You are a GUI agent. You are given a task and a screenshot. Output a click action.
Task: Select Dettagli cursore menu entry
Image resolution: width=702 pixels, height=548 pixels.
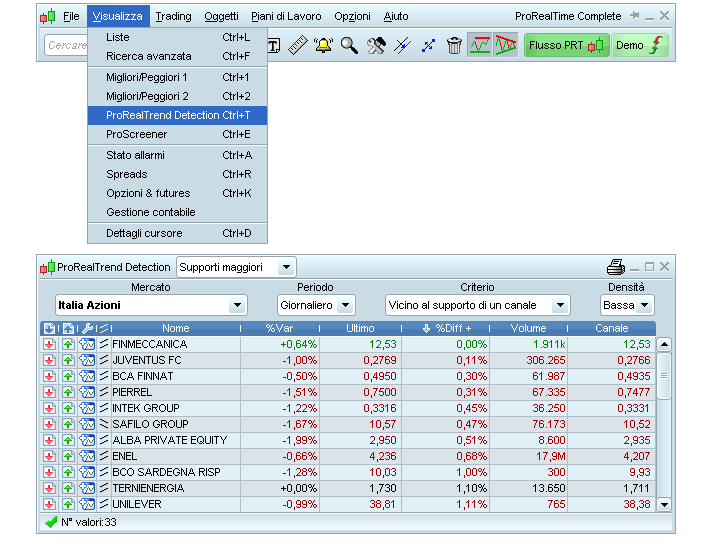(178, 233)
